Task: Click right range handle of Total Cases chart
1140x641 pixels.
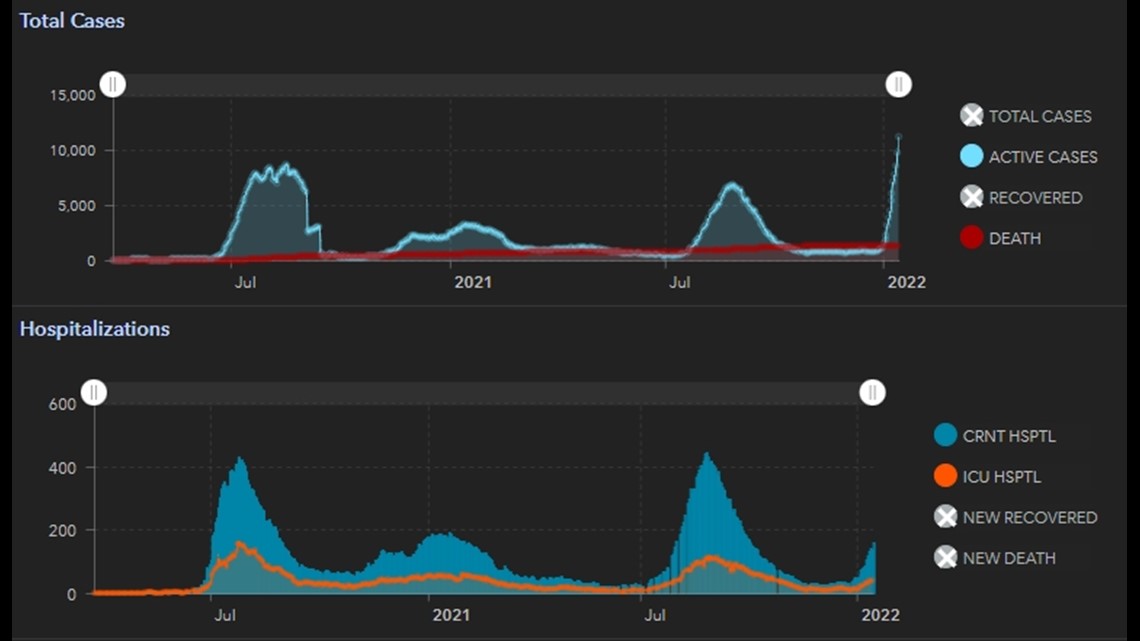Action: coord(898,84)
